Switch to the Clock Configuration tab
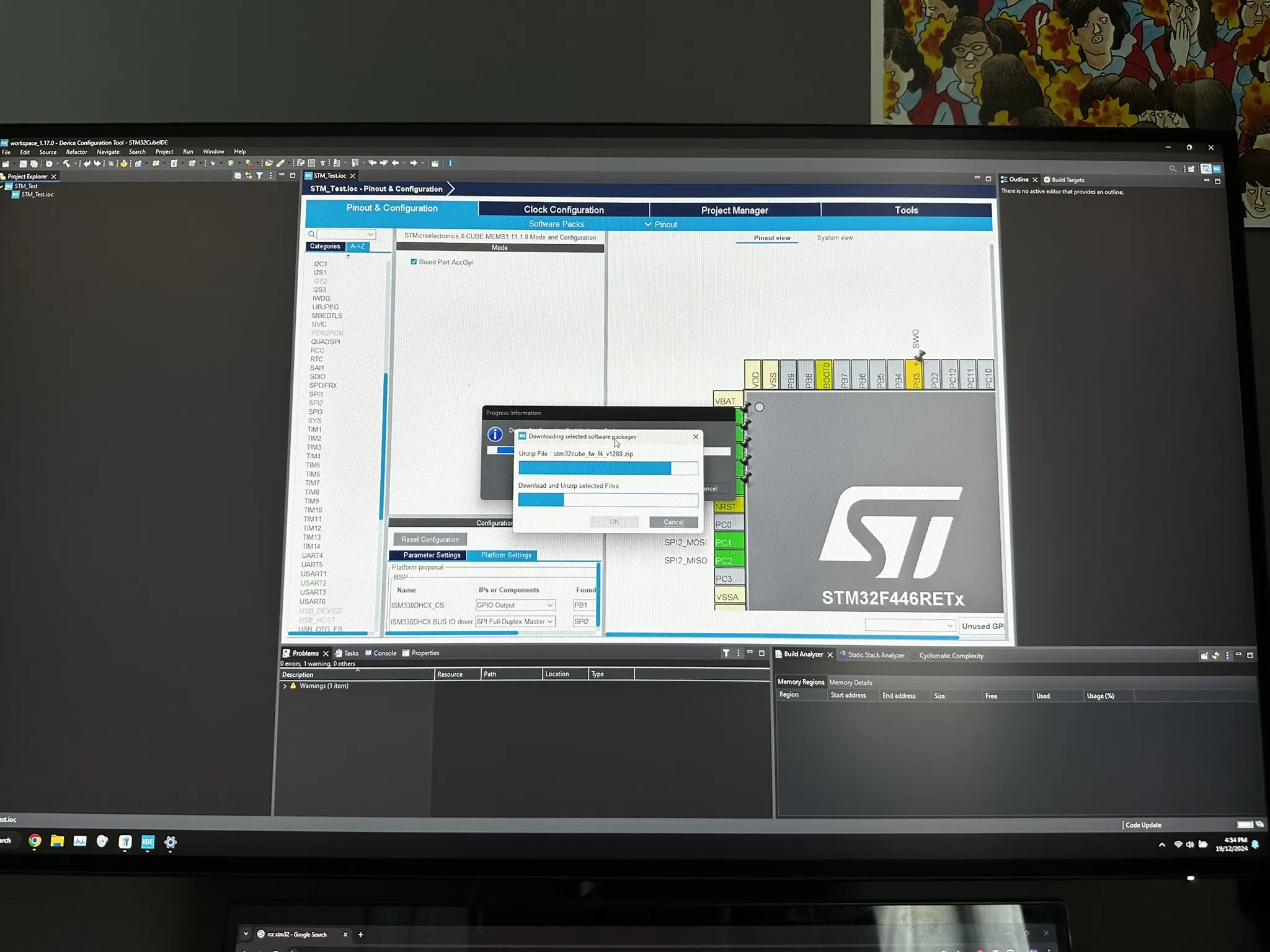 (564, 210)
